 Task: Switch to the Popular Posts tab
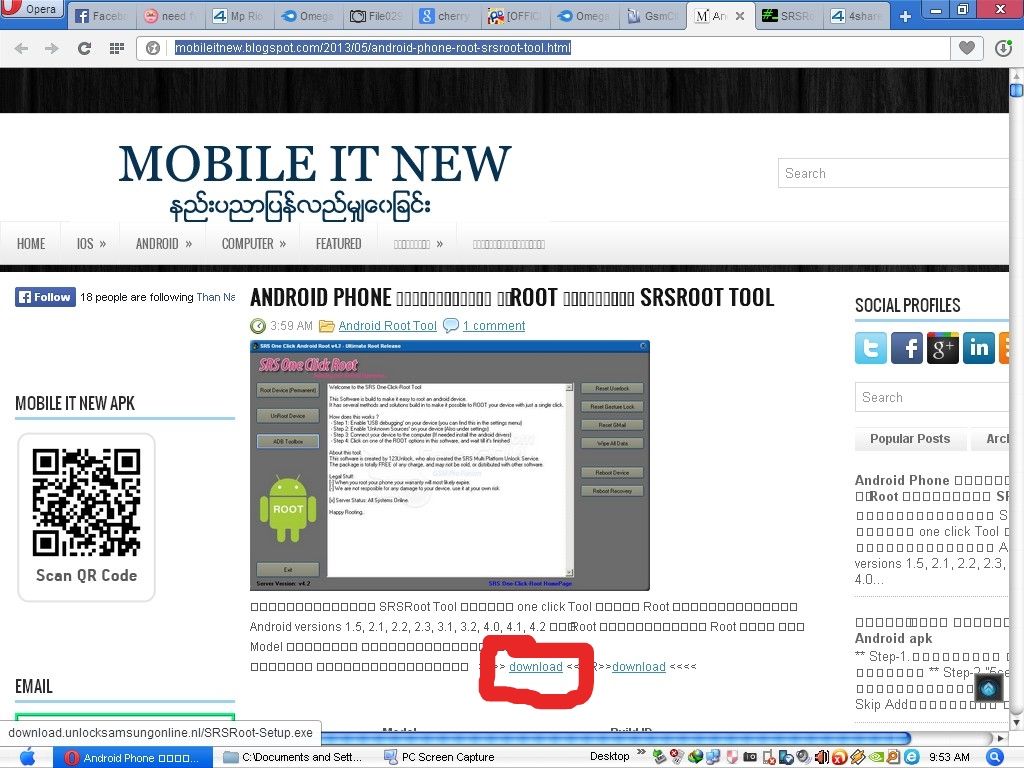910,439
